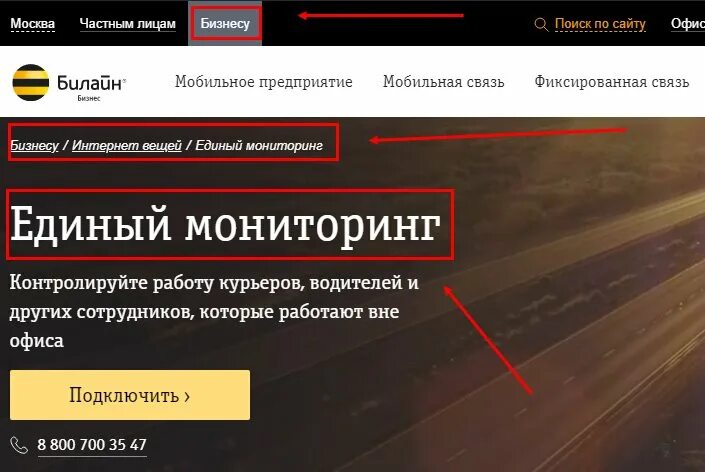This screenshot has height=472, width=705.
Task: Click the search magnifier icon
Action: click(x=541, y=24)
